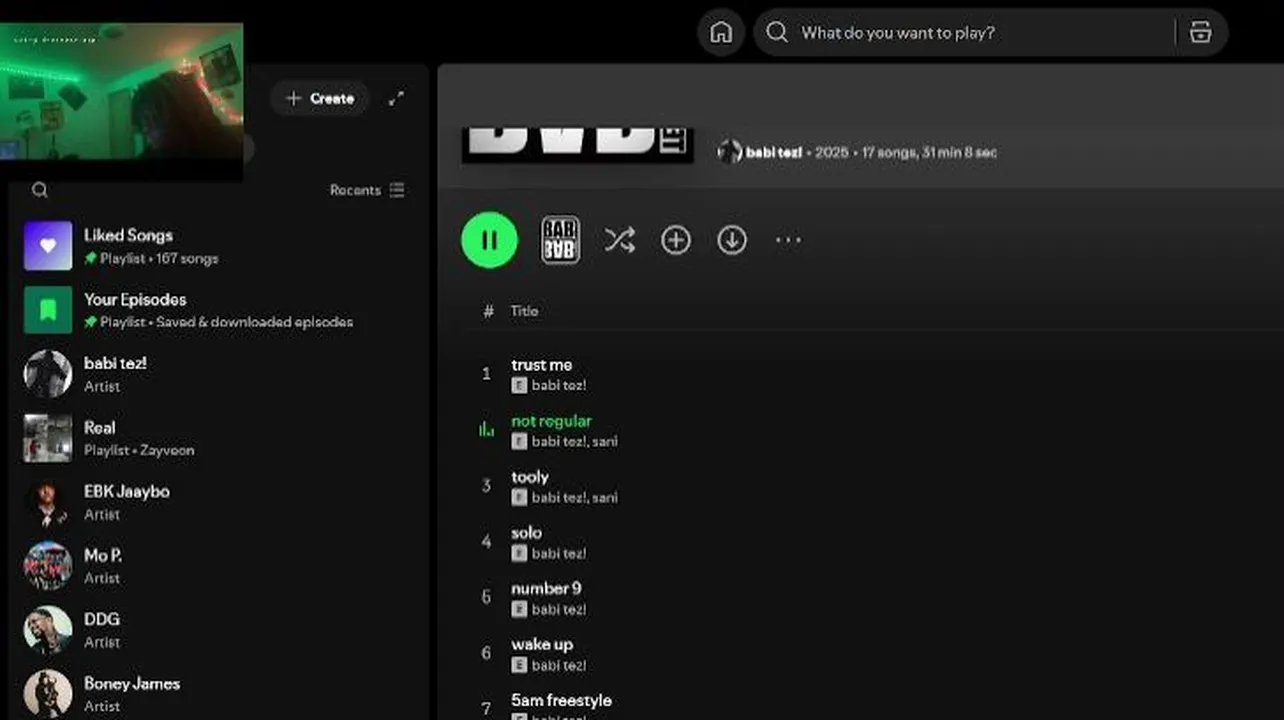
Task: Open the Browse icon in search bar
Action: 1200,33
